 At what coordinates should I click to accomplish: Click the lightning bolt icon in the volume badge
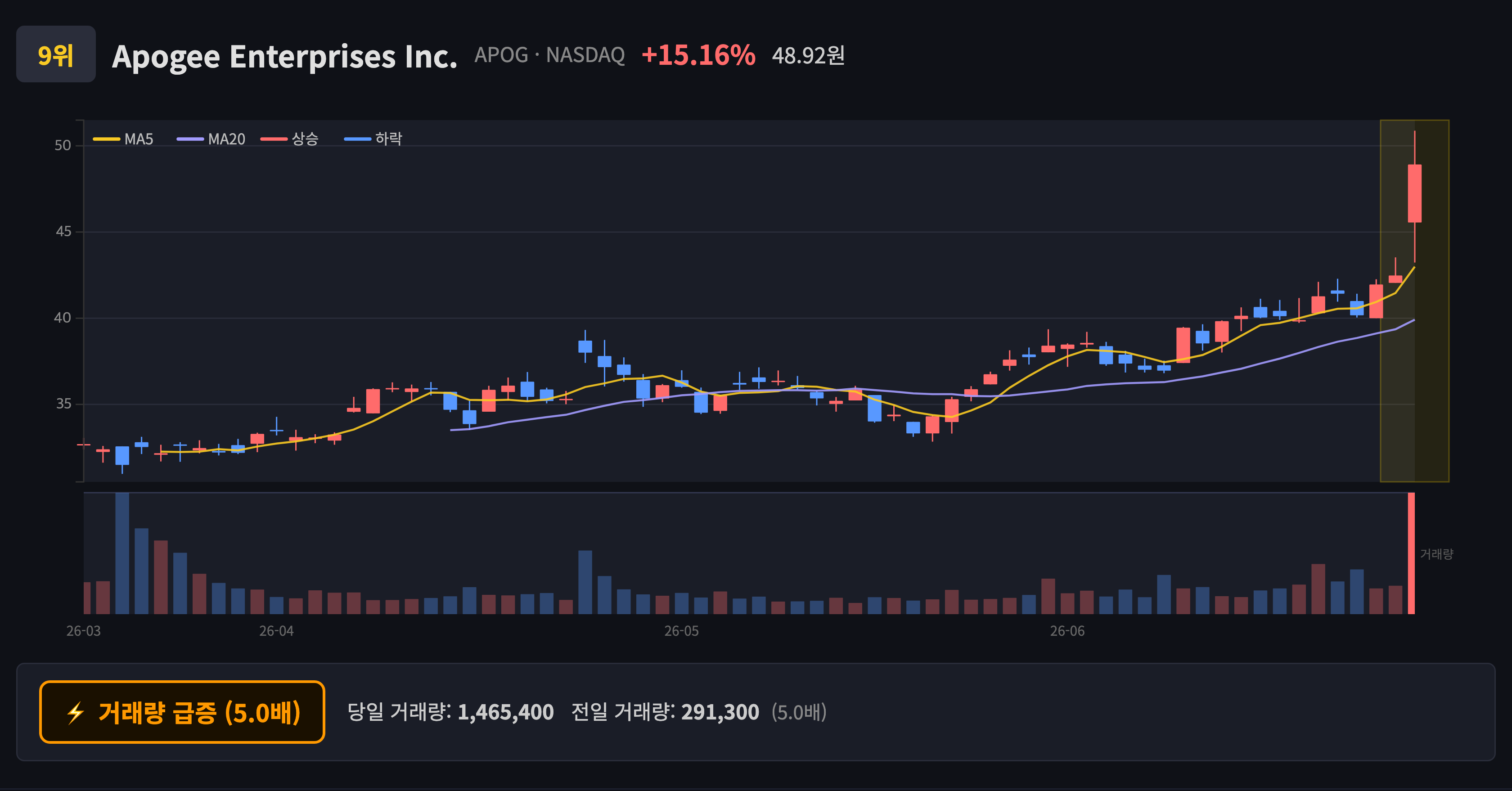[x=76, y=713]
